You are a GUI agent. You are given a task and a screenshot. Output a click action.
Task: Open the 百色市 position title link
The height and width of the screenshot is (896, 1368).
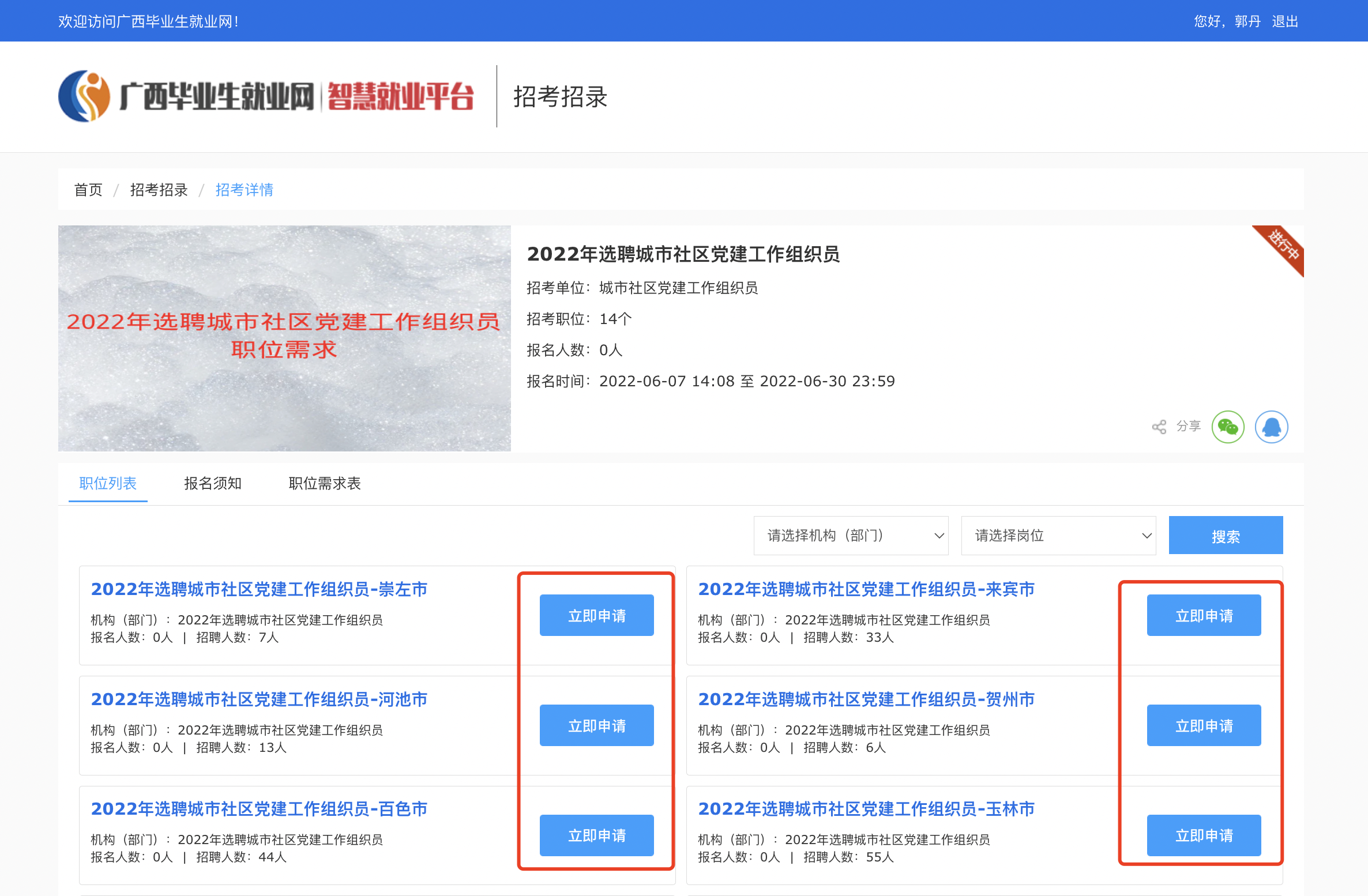[259, 809]
